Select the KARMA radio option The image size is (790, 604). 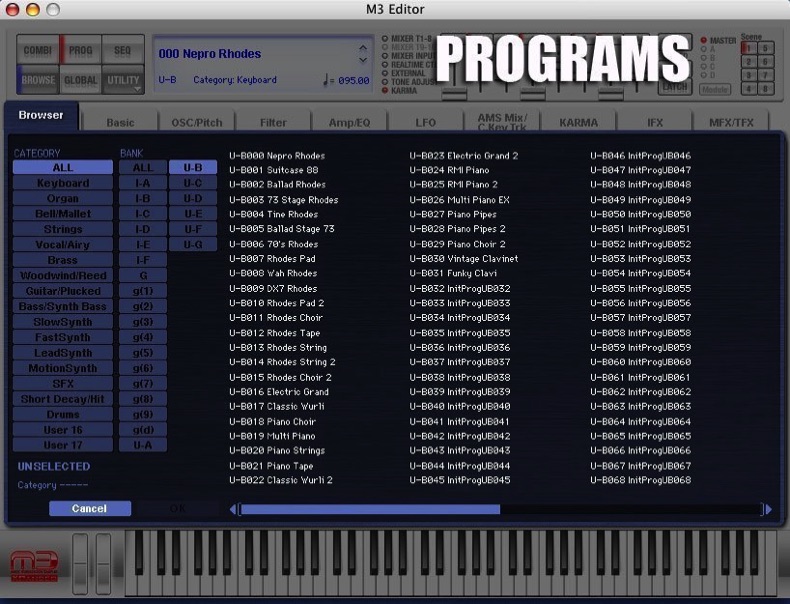click(385, 91)
